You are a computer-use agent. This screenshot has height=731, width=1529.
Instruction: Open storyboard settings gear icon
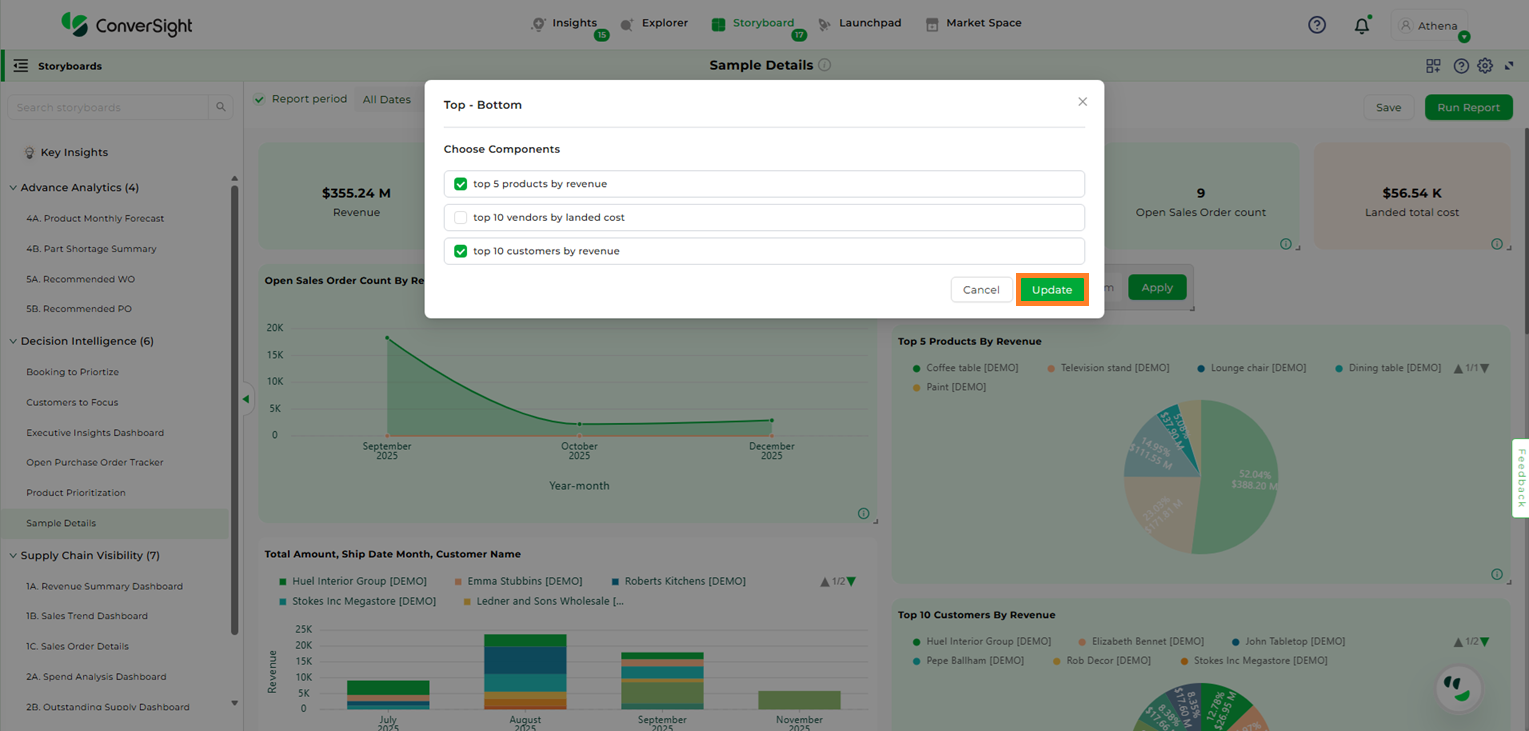coord(1485,66)
